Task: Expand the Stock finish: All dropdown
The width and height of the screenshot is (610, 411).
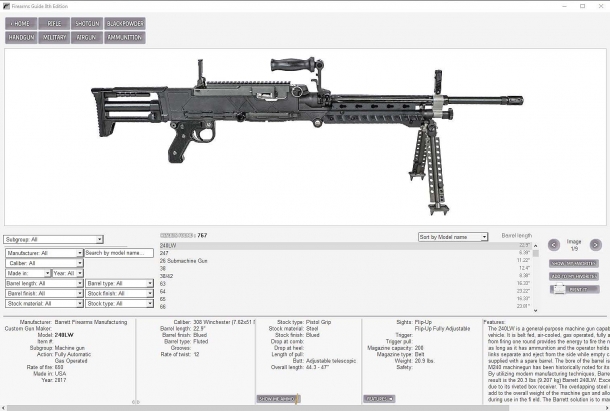Action: click(119, 293)
